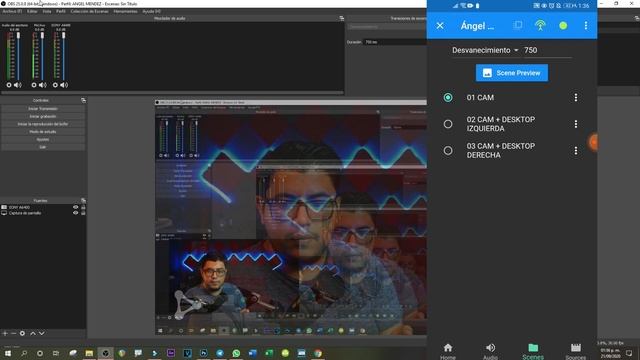Mute the Audio del escritorio channel
640x360 pixels.
(x=18, y=85)
